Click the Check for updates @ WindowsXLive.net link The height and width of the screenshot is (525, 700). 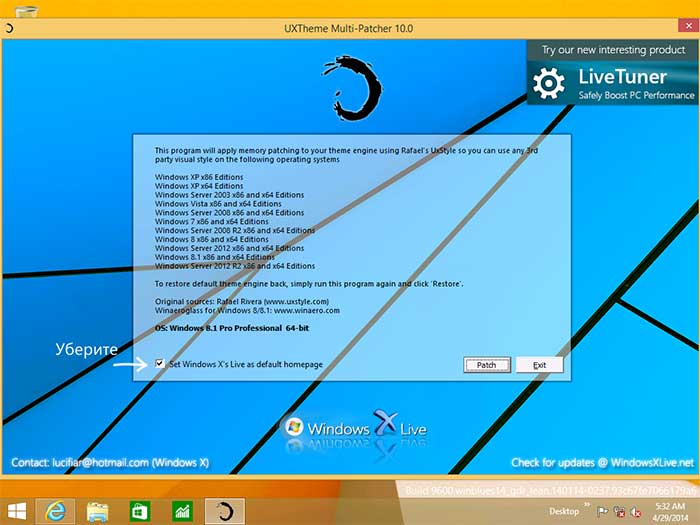tap(603, 463)
